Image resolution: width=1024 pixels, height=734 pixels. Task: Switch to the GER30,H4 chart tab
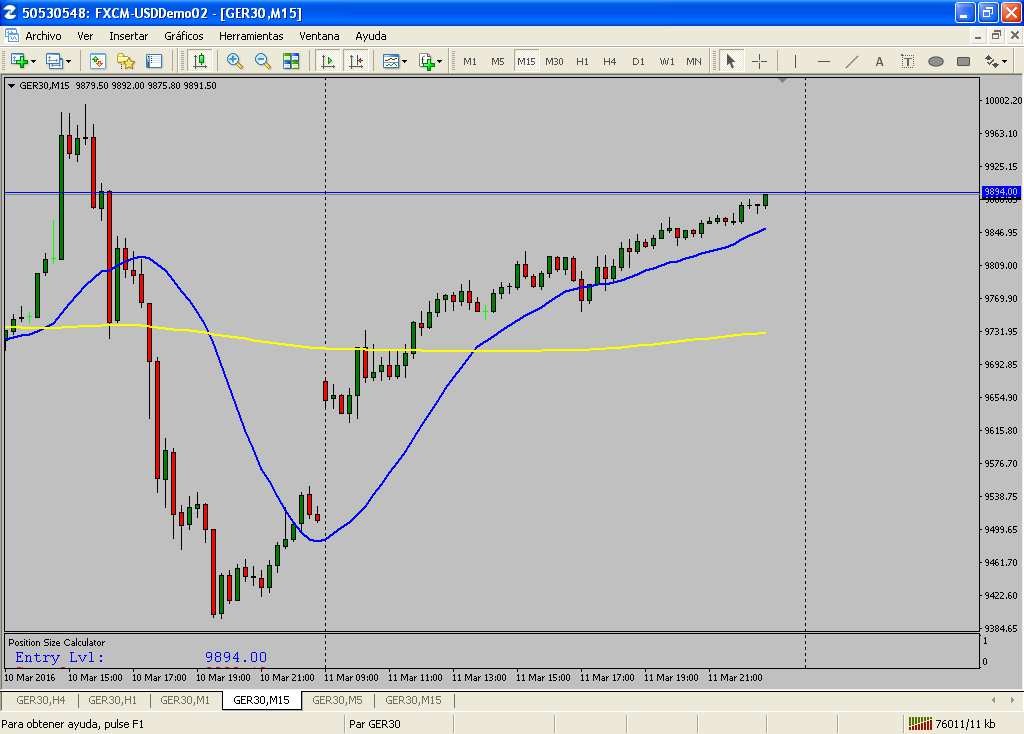click(41, 700)
